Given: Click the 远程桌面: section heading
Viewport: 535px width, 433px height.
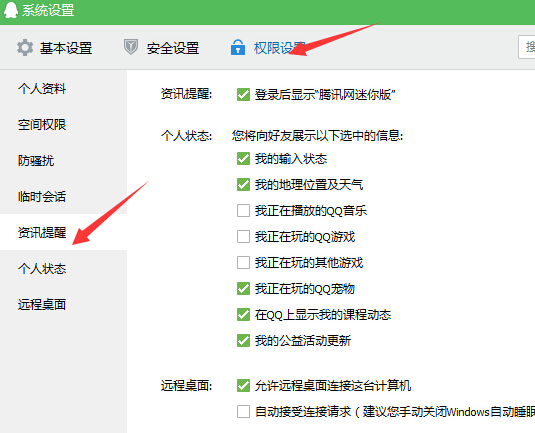Looking at the screenshot, I should [186, 386].
